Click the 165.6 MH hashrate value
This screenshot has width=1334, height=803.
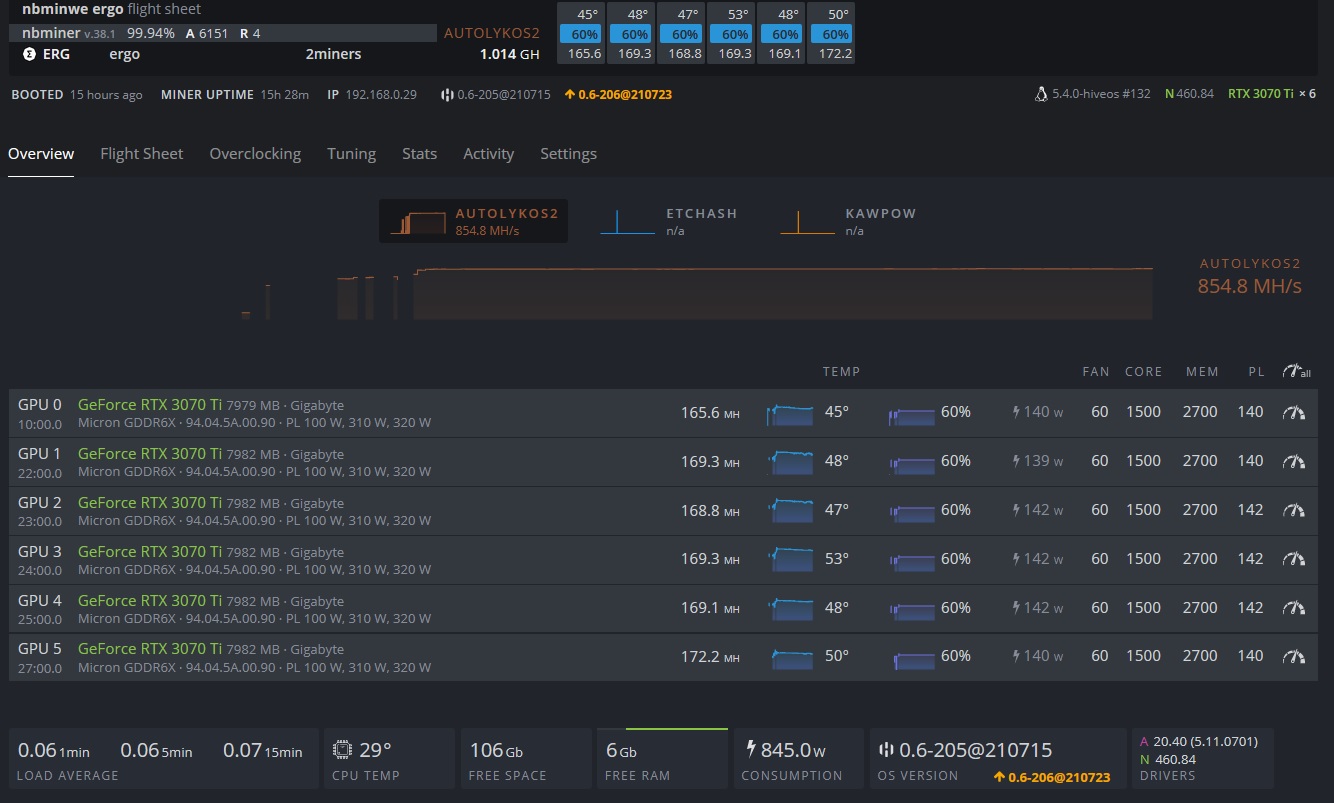coord(710,412)
